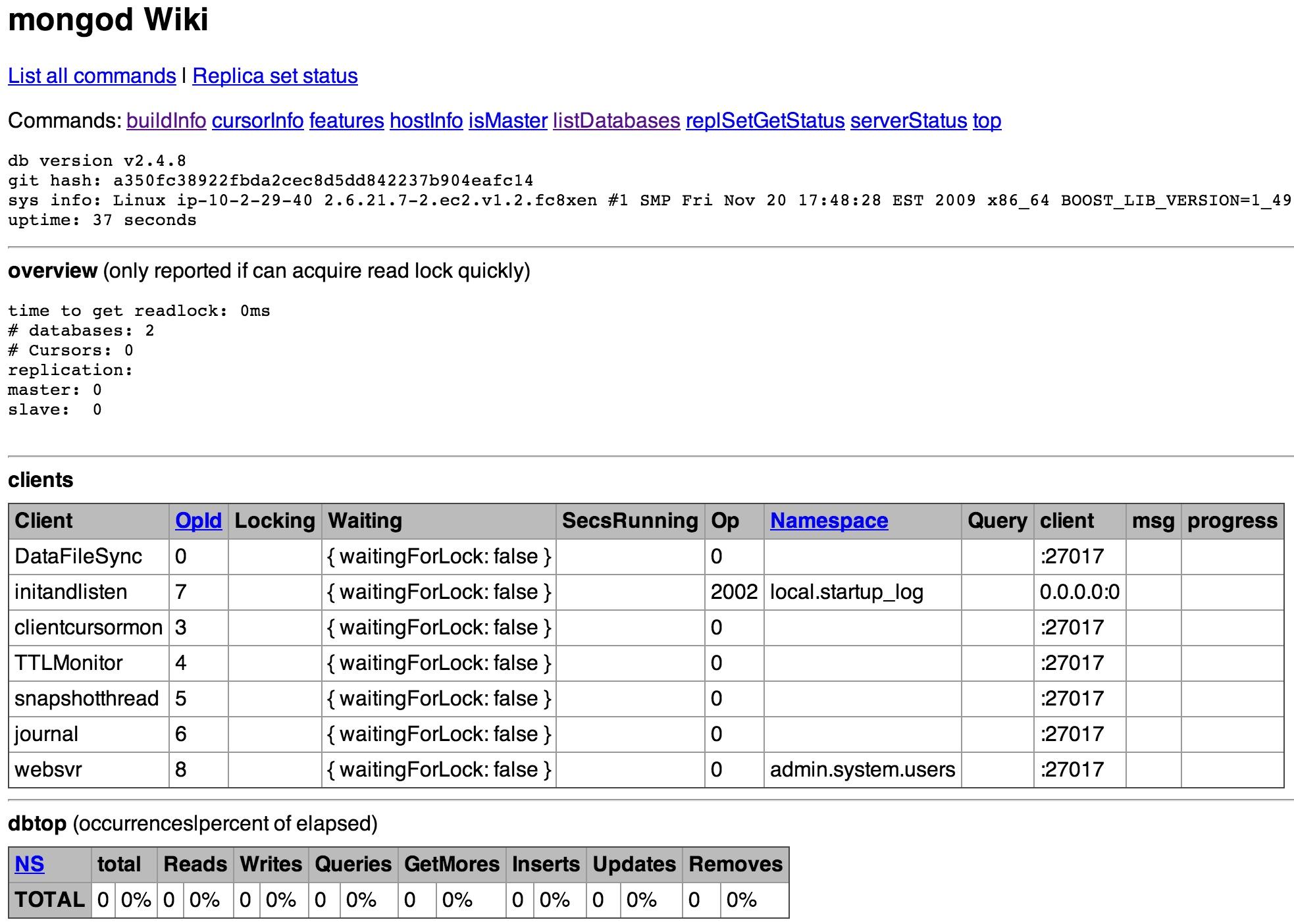Click the DataFileSync client row cell

point(78,556)
